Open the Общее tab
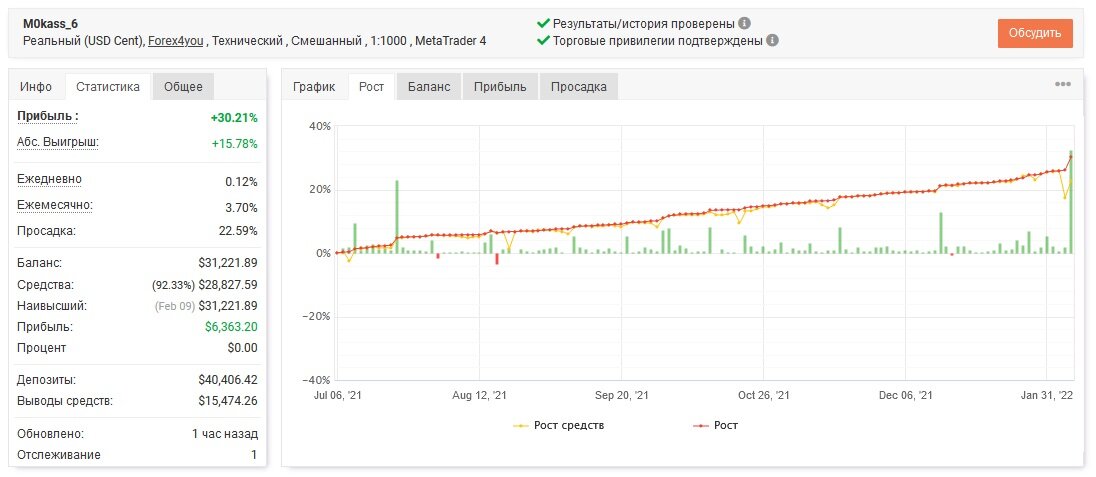Viewport: 1096px width, 477px height. [183, 87]
